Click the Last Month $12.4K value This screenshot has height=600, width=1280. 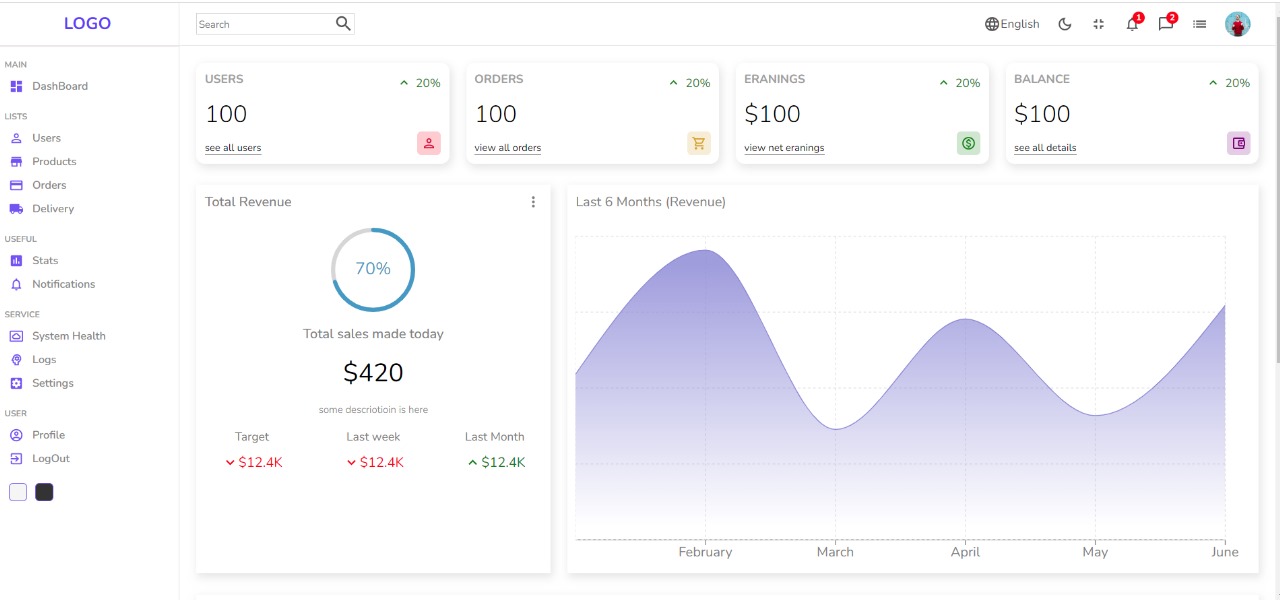(496, 462)
